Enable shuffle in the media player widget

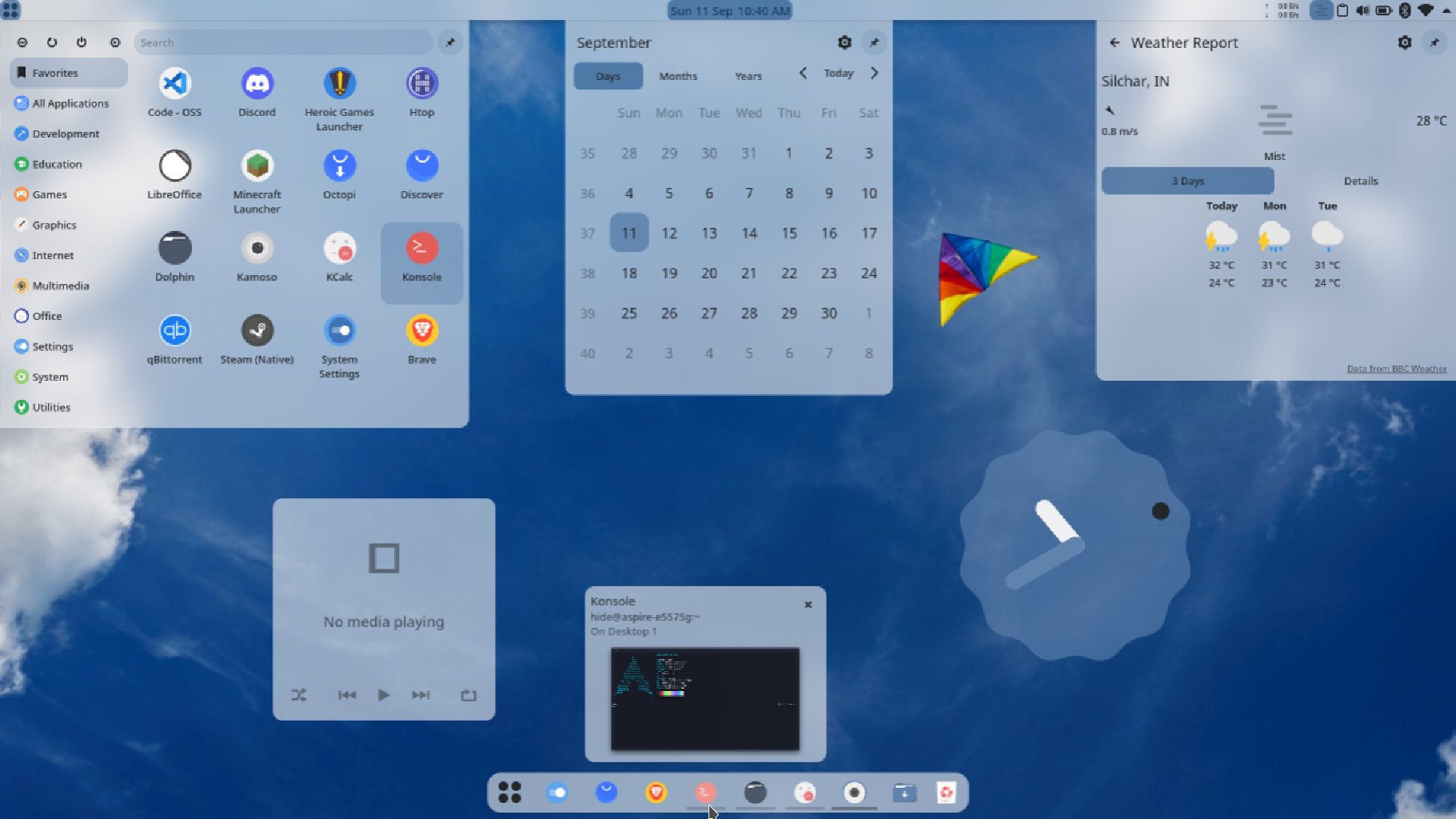pos(298,694)
